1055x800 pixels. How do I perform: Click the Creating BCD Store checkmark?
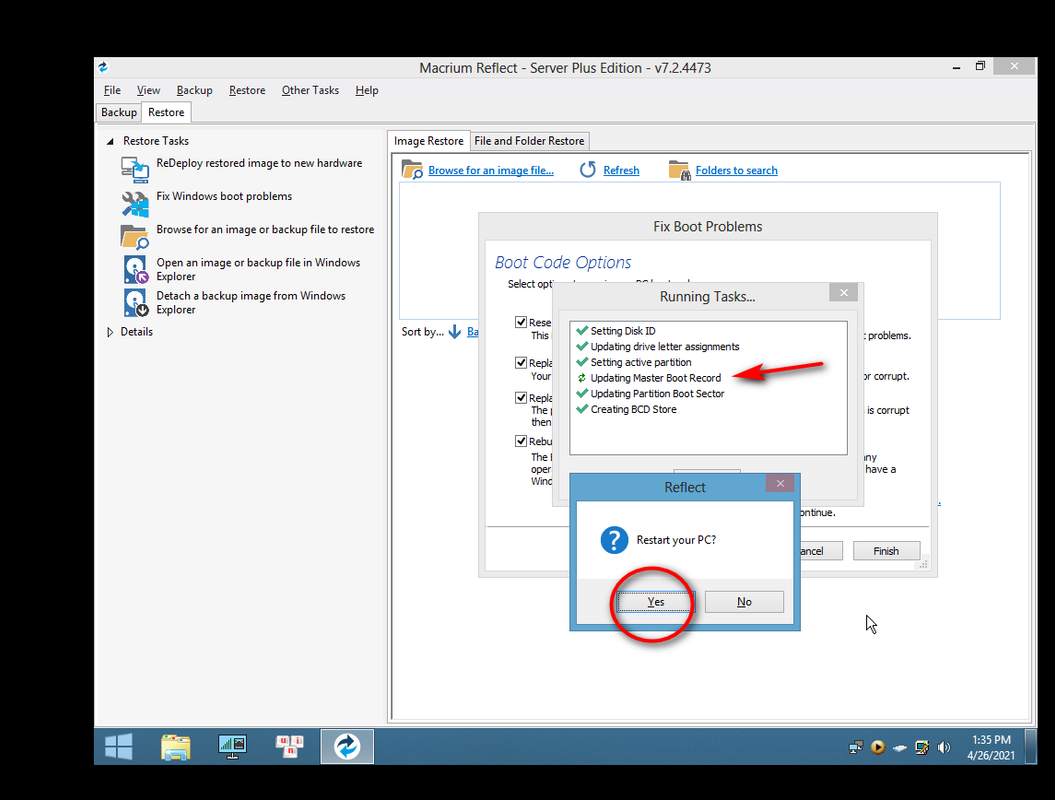[582, 409]
